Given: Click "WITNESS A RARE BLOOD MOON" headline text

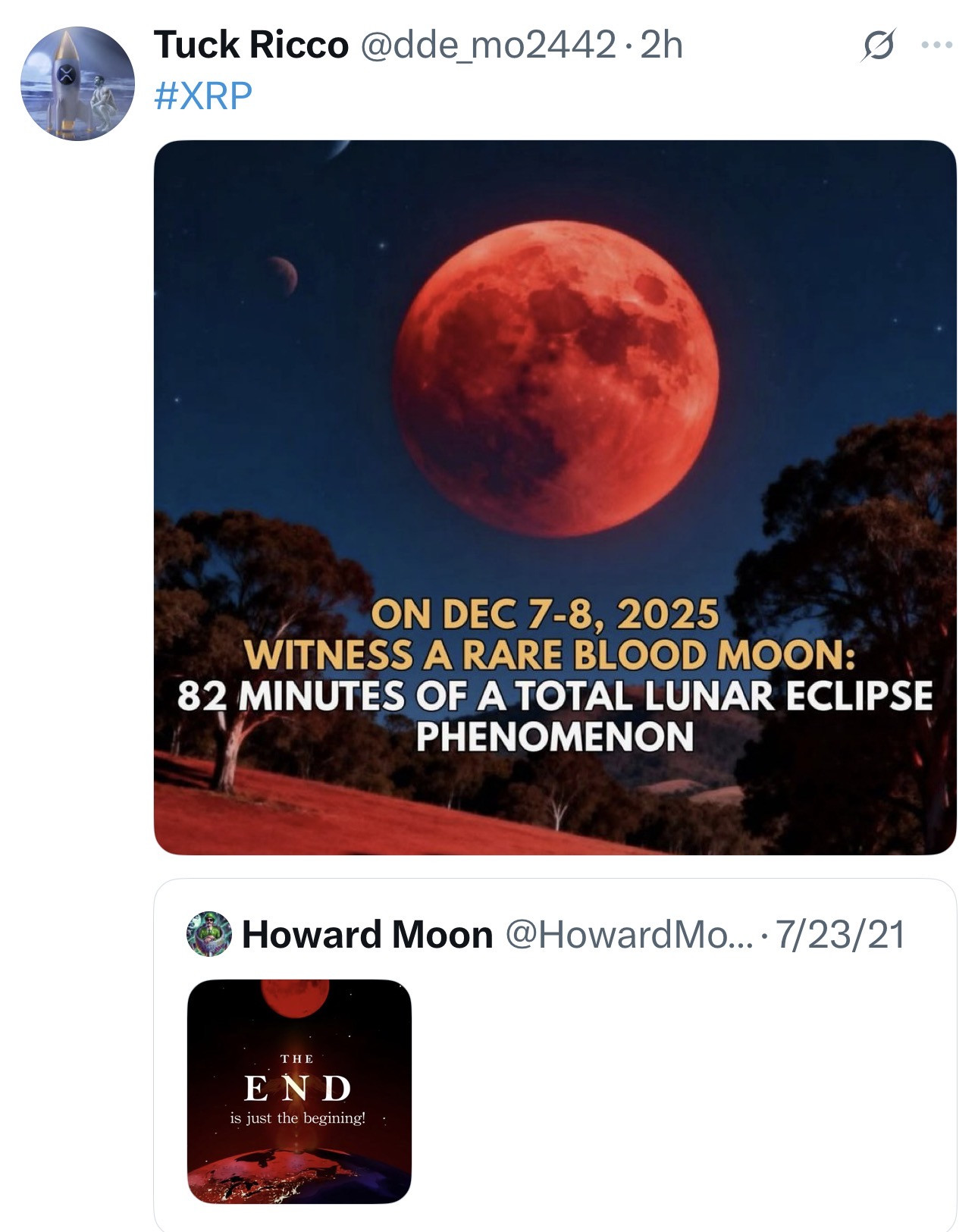Looking at the screenshot, I should click(x=551, y=655).
